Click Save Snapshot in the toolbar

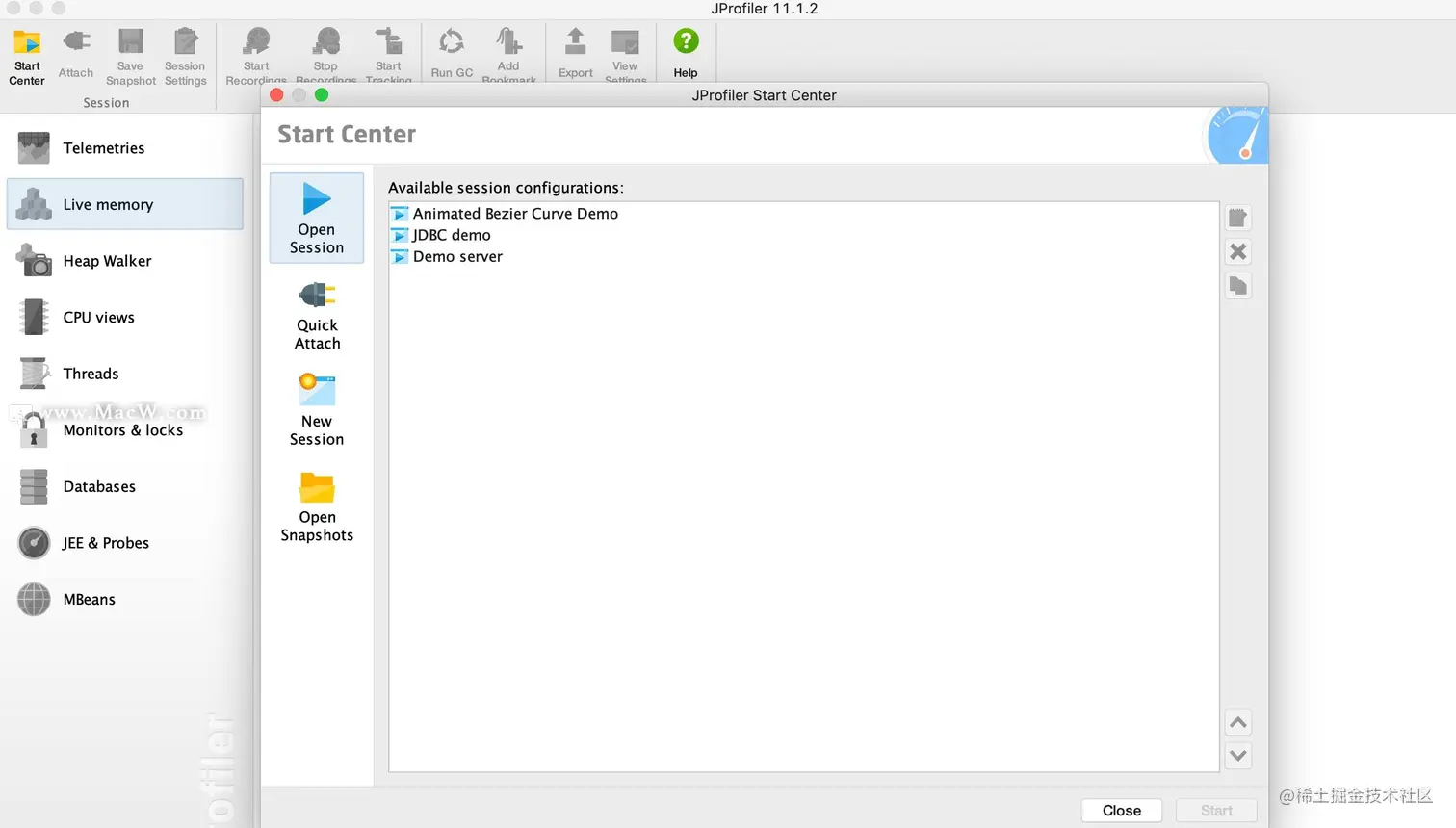pyautogui.click(x=130, y=57)
